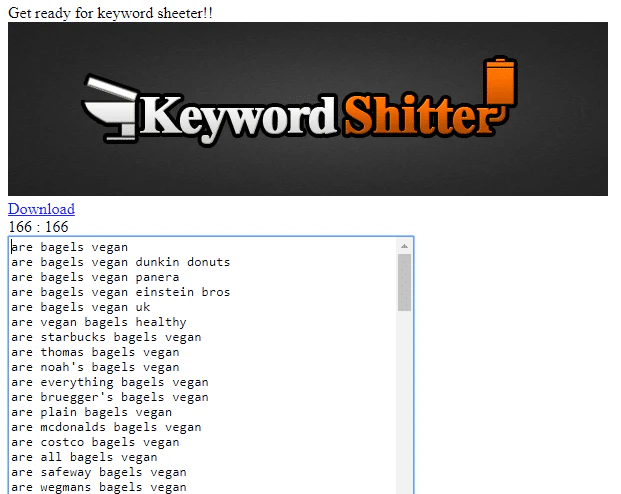Click the line 'are all bagels vegan'
621x494 pixels.
84,458
